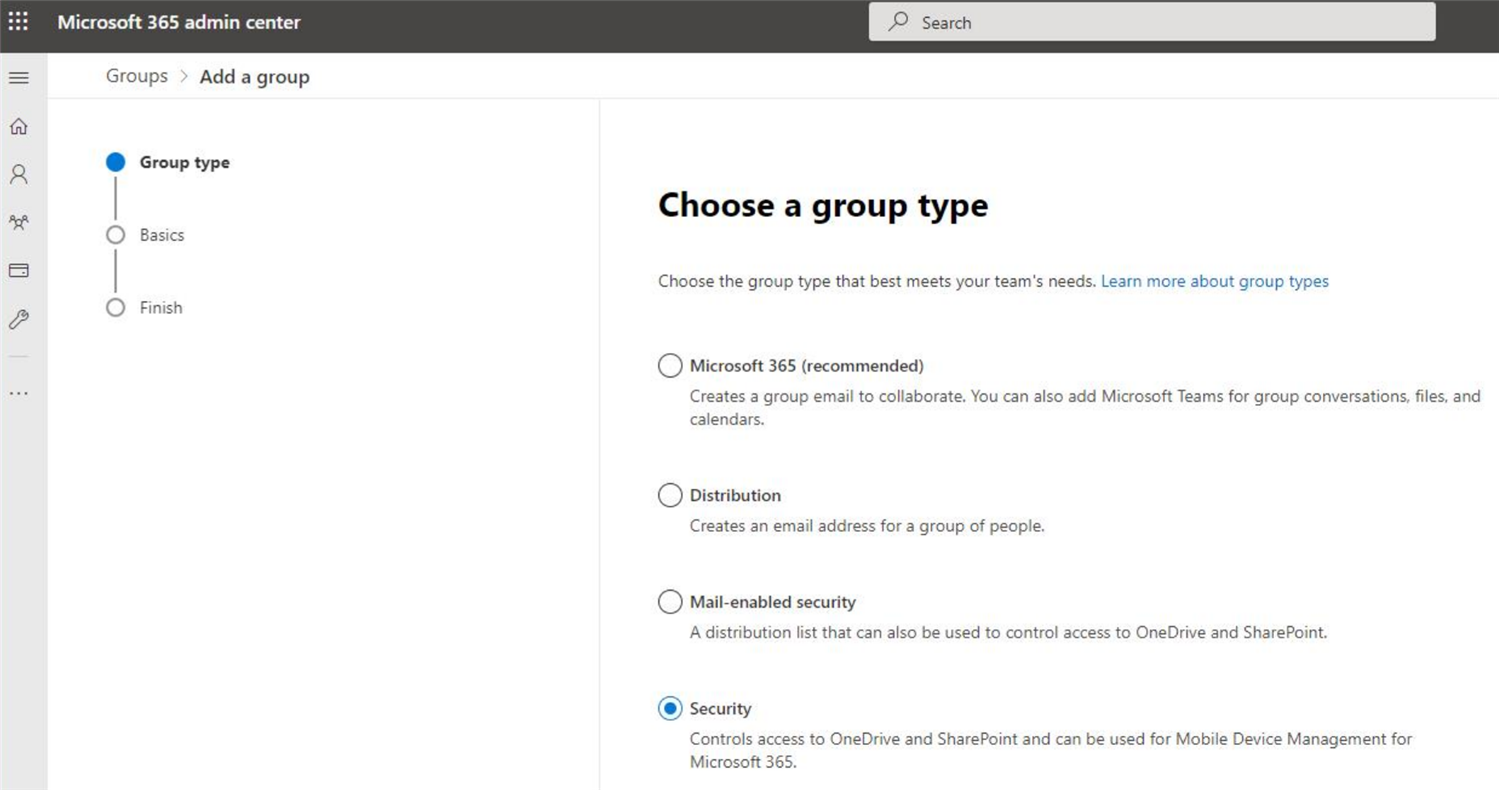Click the Distribution description text
Image resolution: width=1499 pixels, height=790 pixels.
click(867, 525)
